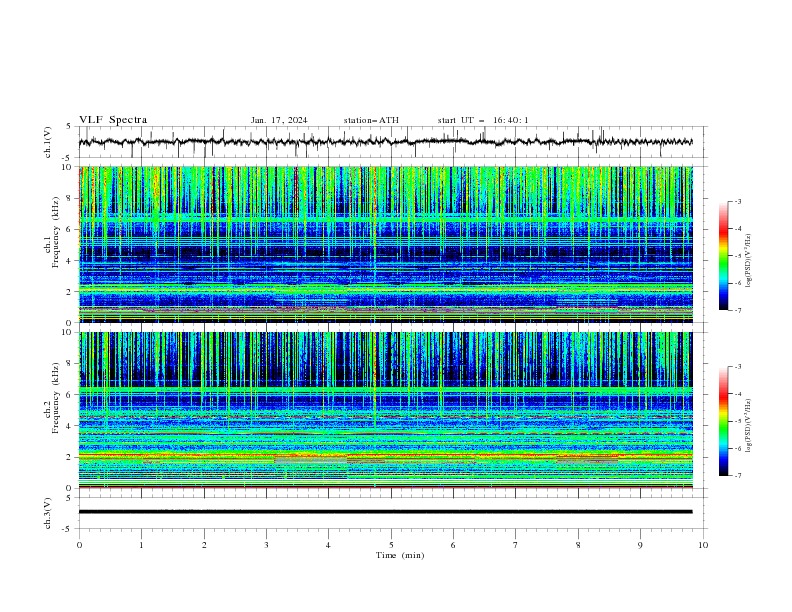Select the "start UT = 16:40: 1" text
Image resolution: width=792 pixels, height=612 pixels.
(483, 120)
